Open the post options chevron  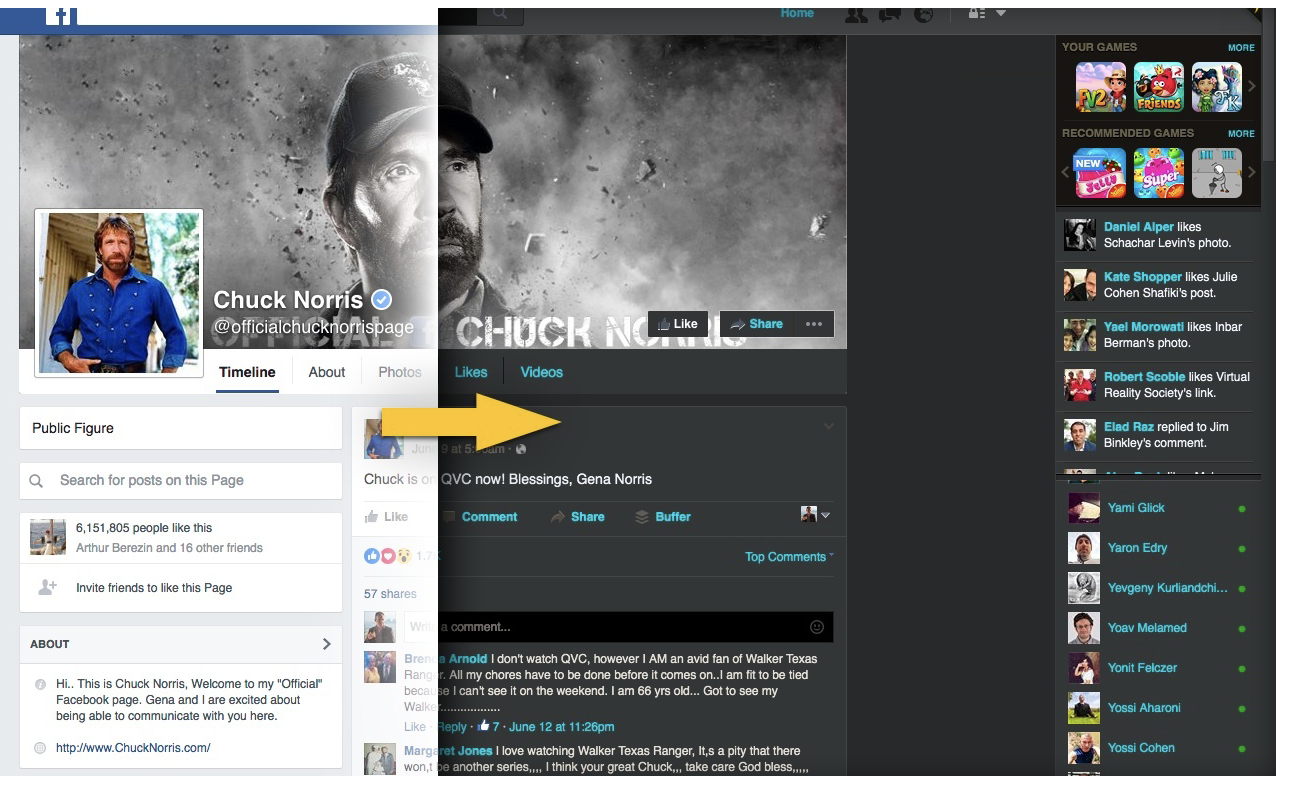coord(828,427)
